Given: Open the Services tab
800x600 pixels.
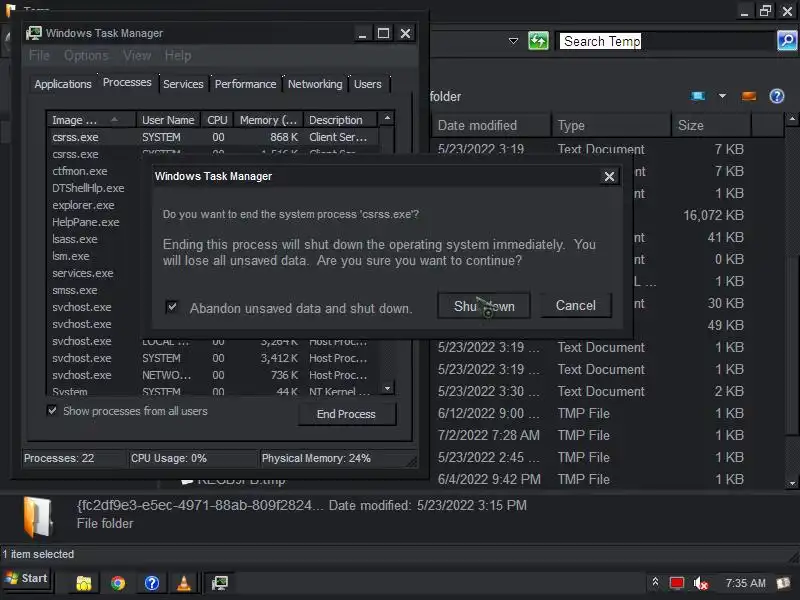Looking at the screenshot, I should pos(183,84).
